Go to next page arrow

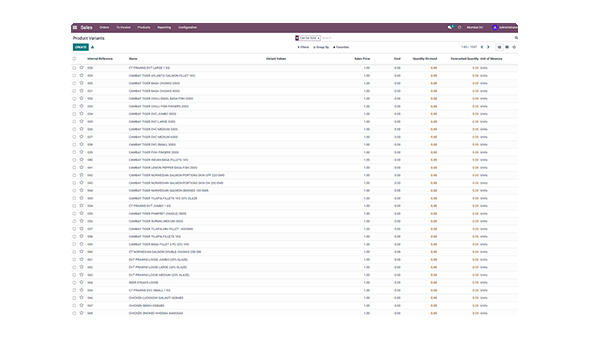[488, 47]
